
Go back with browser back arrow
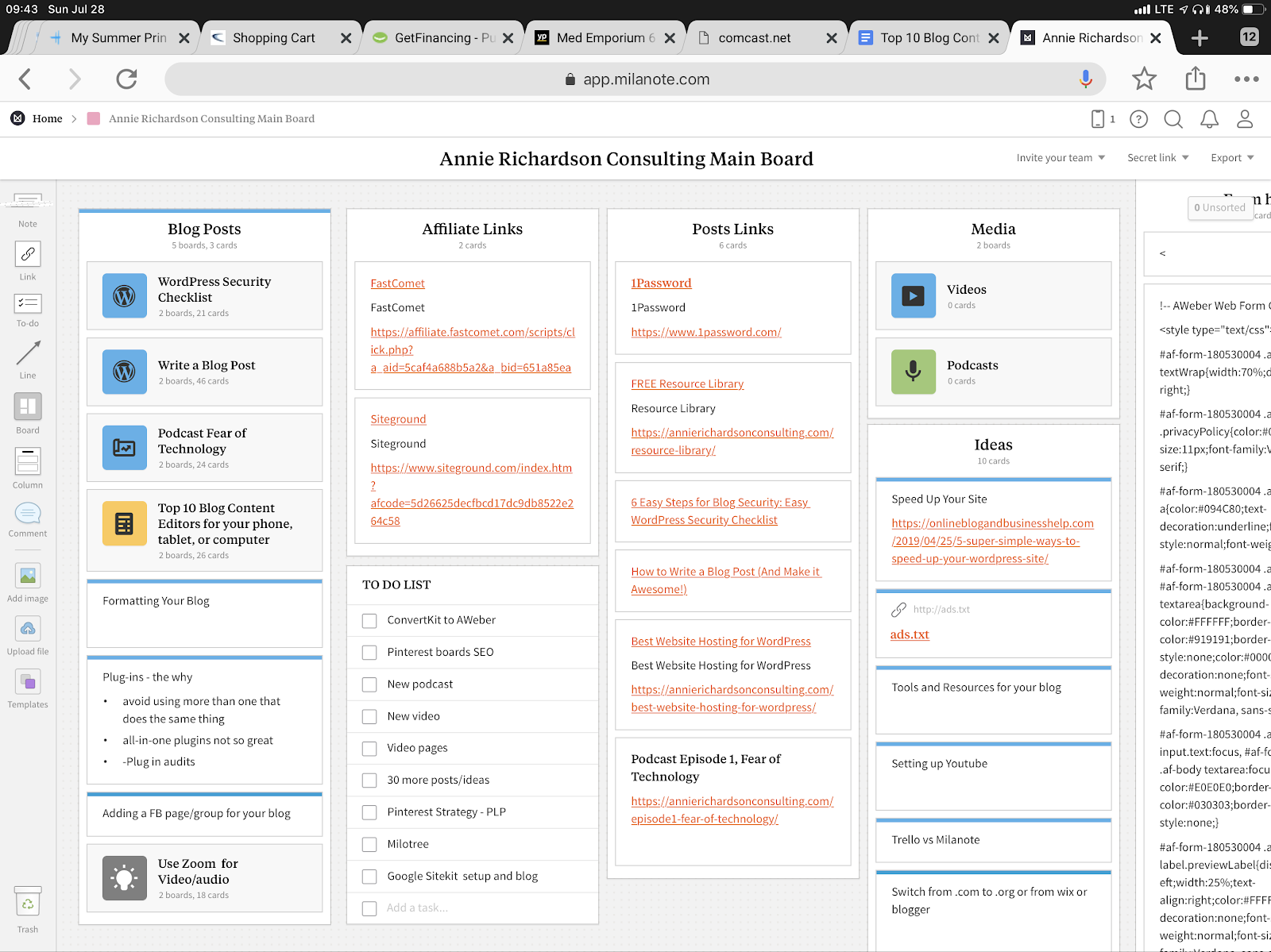point(25,79)
